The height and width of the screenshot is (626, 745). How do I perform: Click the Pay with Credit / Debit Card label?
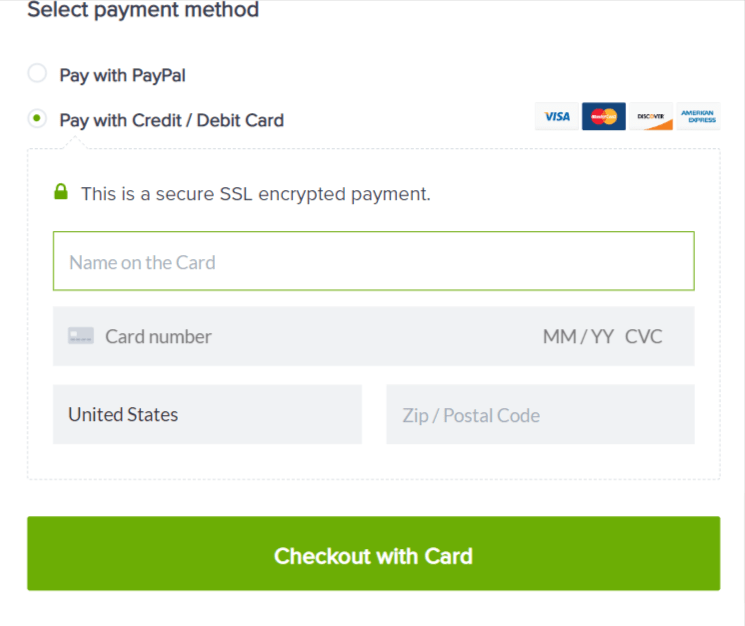pyautogui.click(x=172, y=121)
